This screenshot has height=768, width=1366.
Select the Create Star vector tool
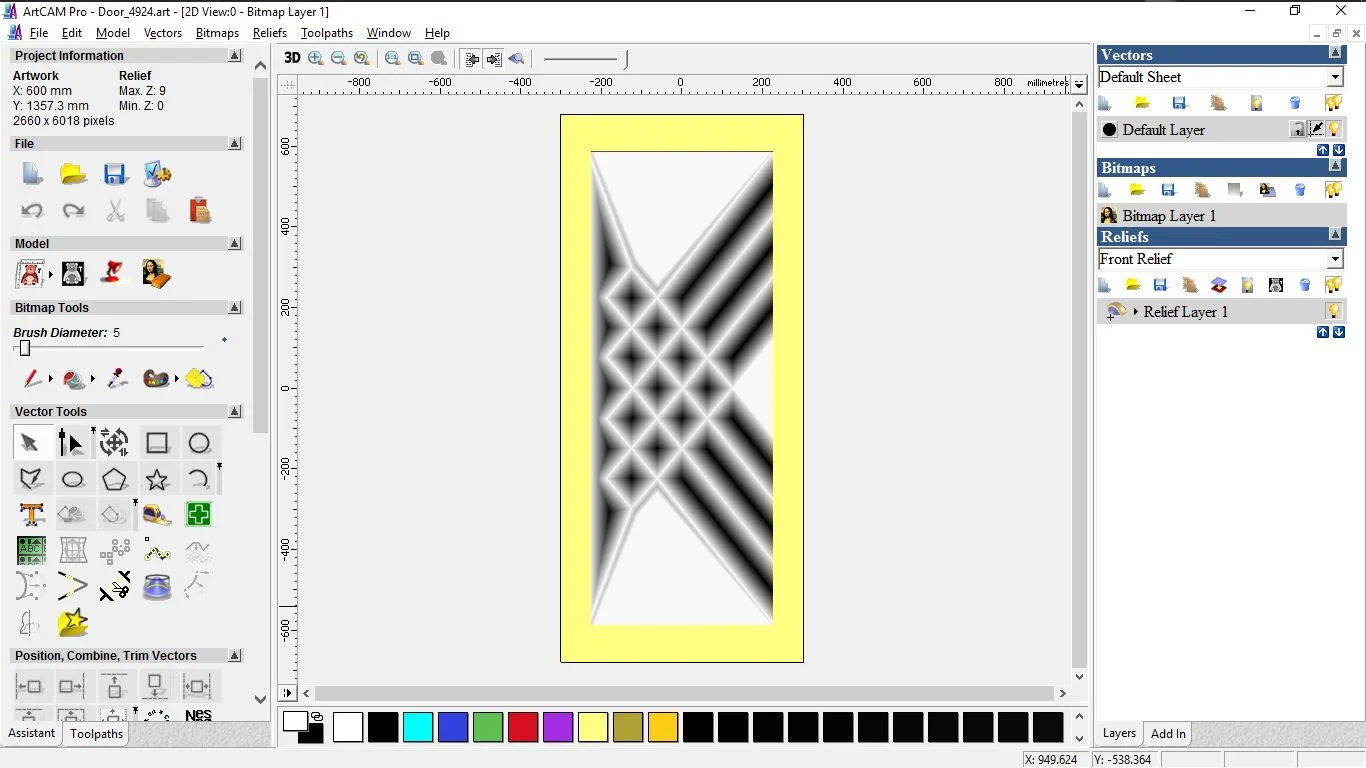pos(157,479)
